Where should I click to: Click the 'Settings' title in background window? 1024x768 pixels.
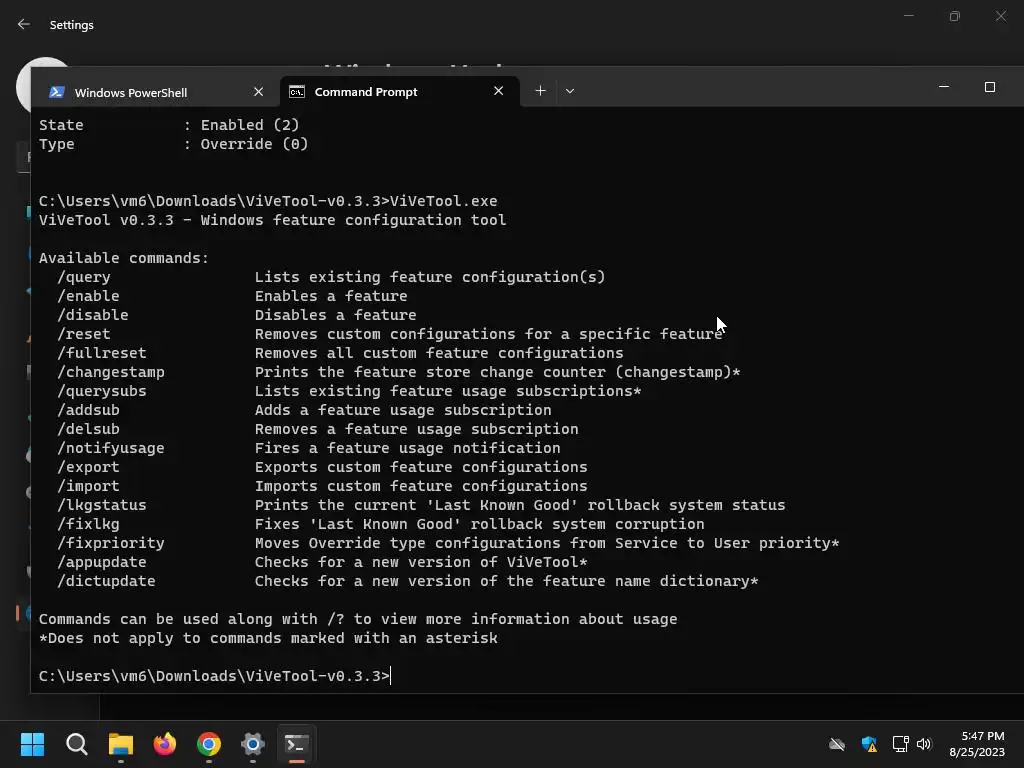click(72, 25)
